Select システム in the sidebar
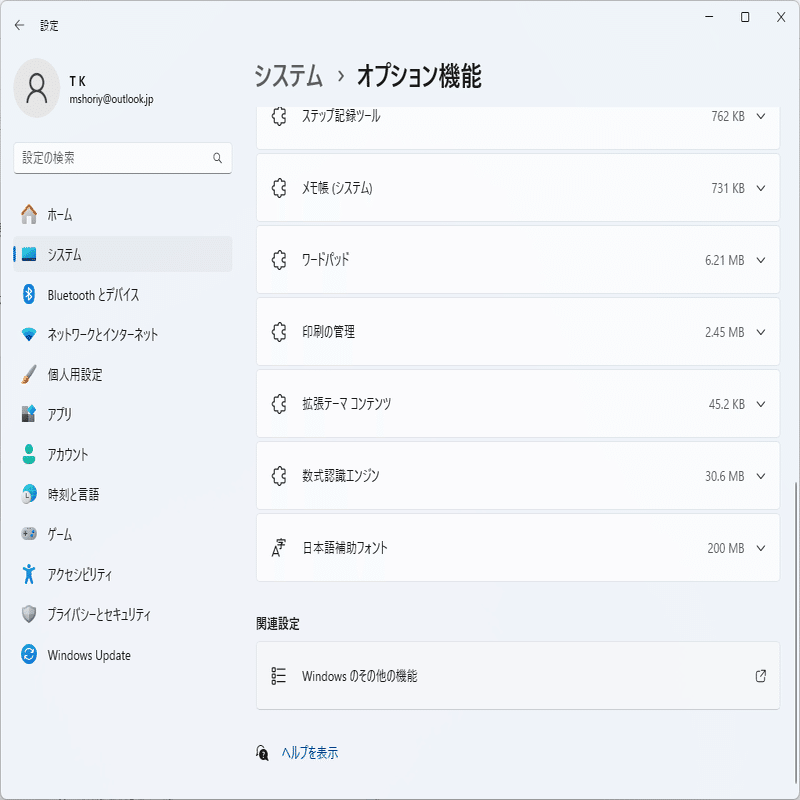 click(x=122, y=254)
